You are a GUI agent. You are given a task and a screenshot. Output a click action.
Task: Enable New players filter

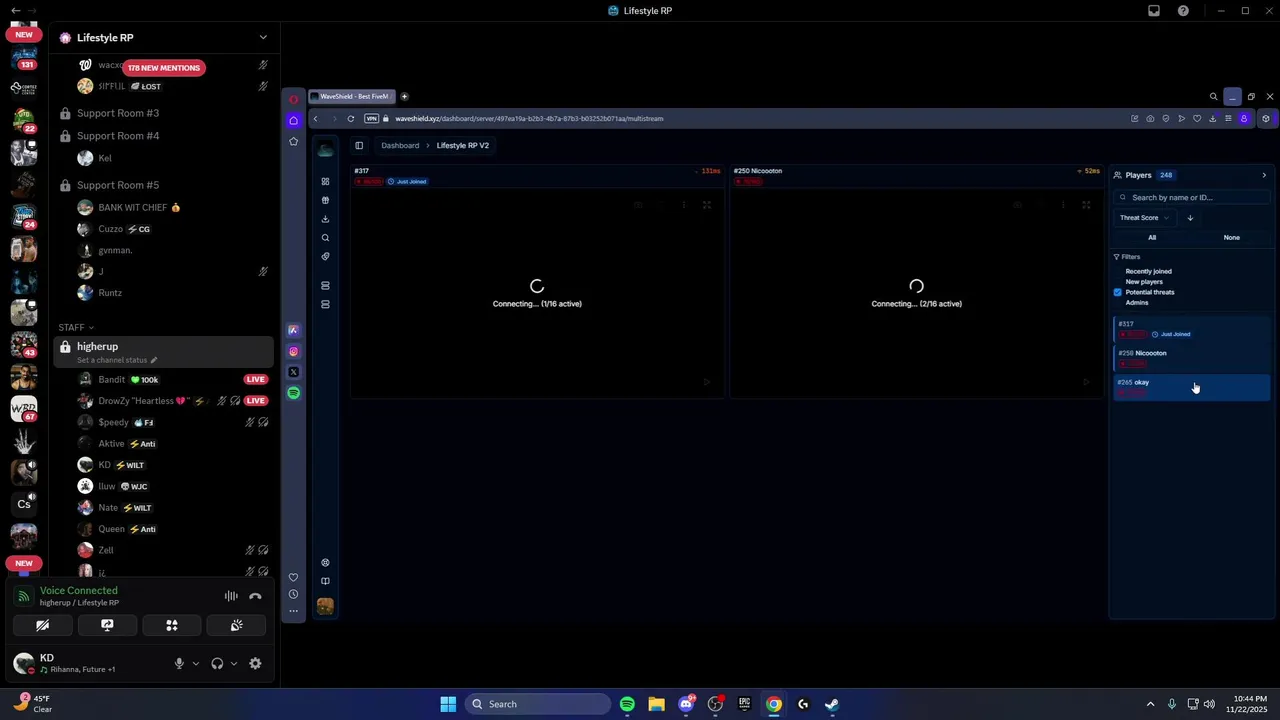(1144, 282)
